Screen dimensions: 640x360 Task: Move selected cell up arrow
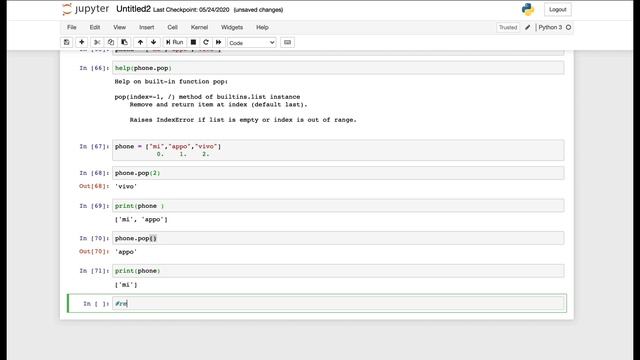[140, 42]
